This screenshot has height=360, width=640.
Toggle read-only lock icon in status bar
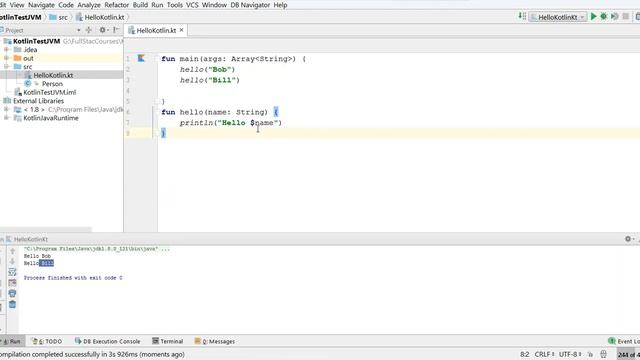coord(590,354)
